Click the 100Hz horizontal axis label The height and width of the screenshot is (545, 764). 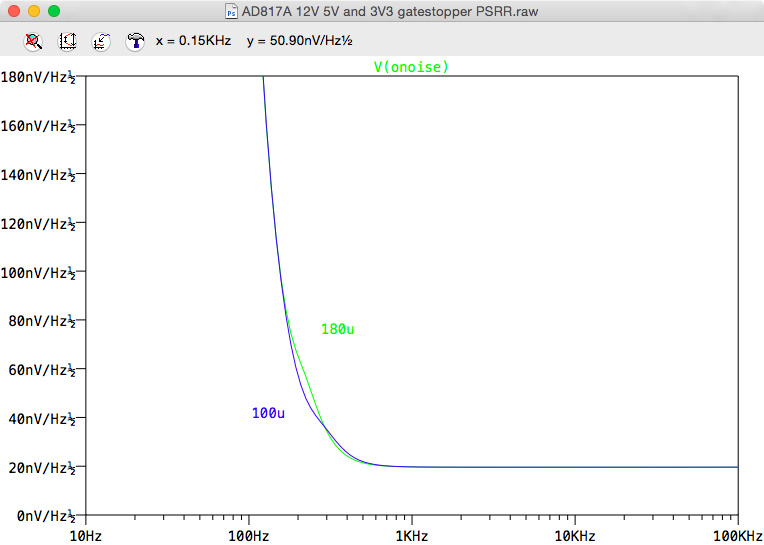tap(248, 537)
